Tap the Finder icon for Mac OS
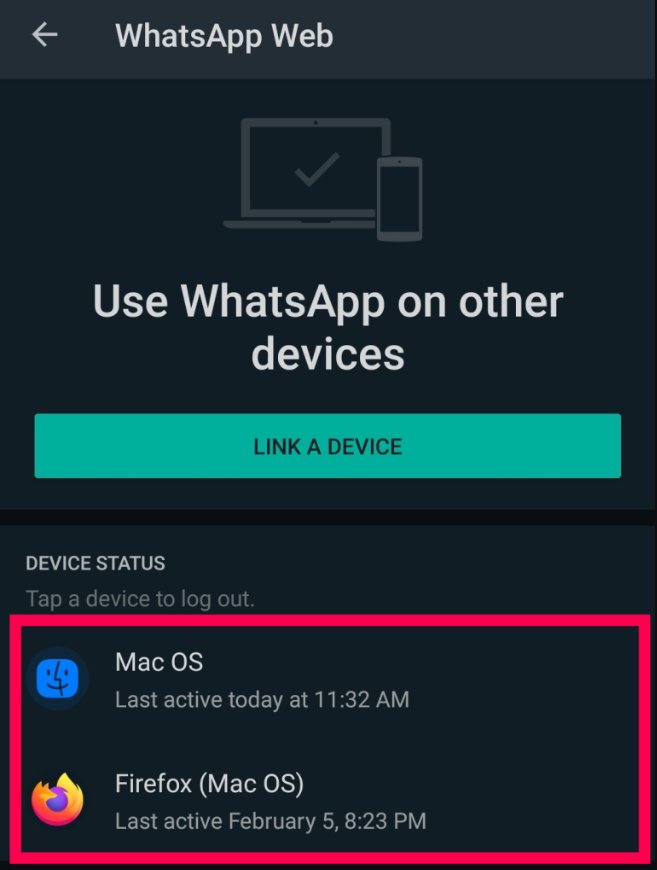 pos(57,678)
